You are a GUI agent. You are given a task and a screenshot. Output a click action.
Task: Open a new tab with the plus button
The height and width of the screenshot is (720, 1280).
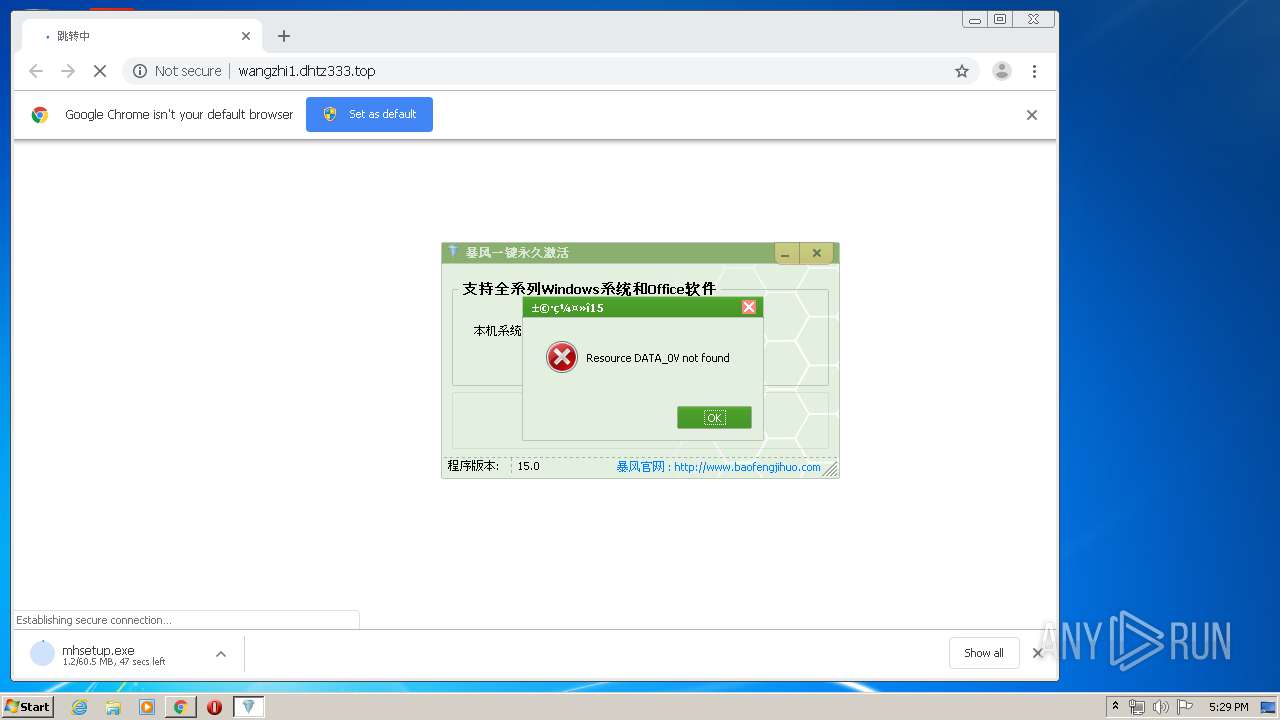(x=284, y=36)
